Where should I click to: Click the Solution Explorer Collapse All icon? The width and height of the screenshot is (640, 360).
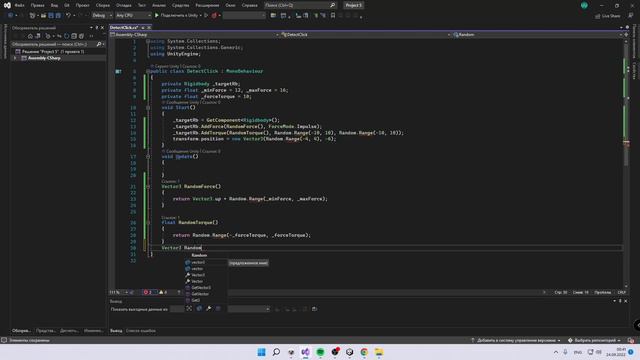pyautogui.click(x=74, y=36)
